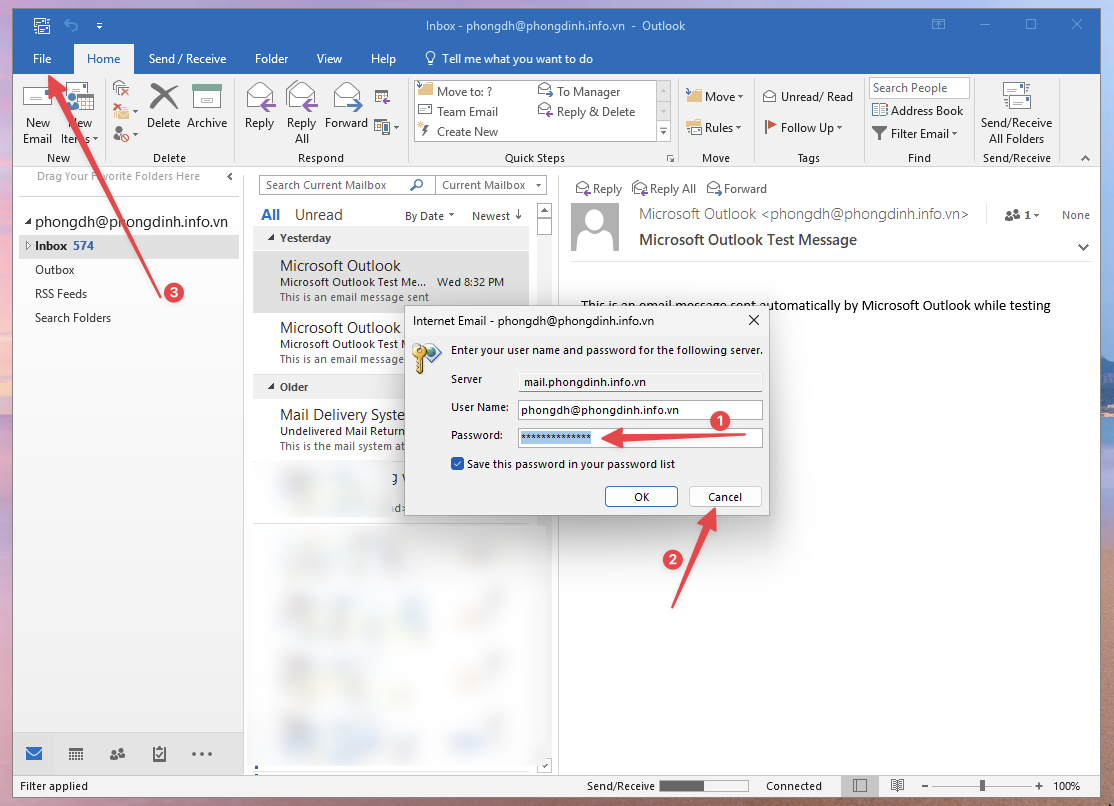Expand the Inbox folder
Viewport: 1114px width, 806px height.
tap(28, 246)
